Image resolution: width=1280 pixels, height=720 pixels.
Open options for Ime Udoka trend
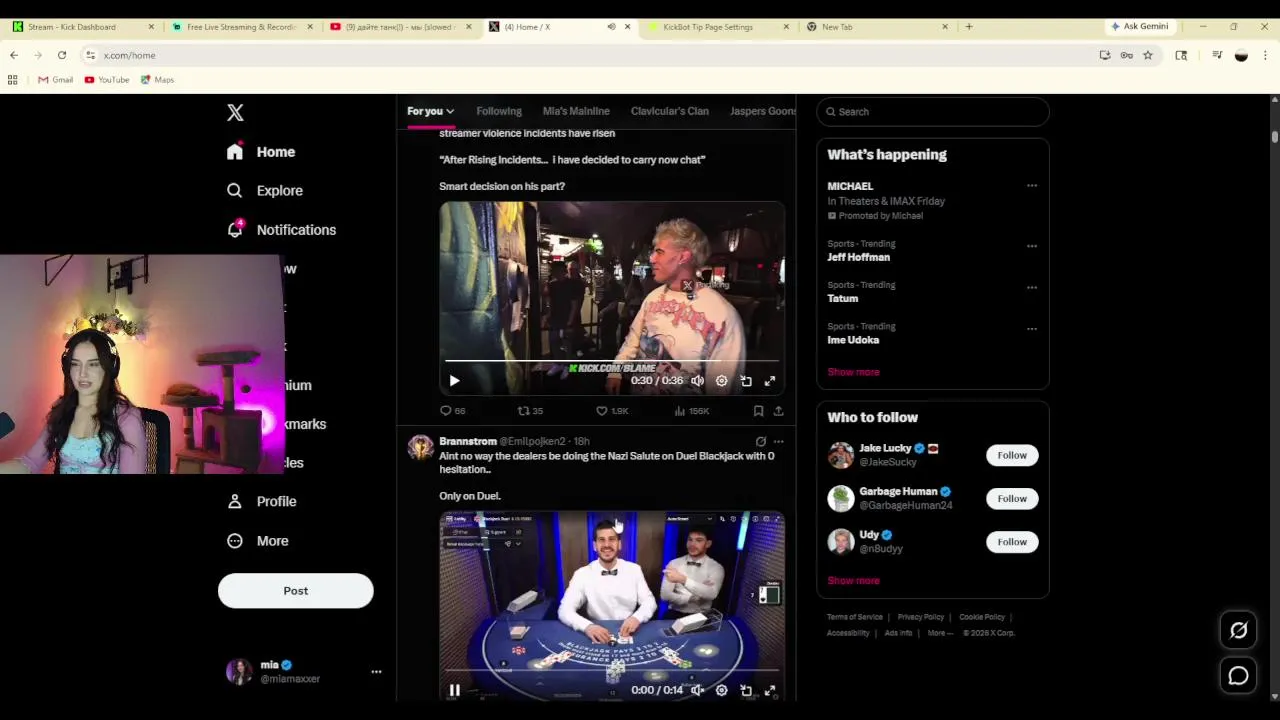pos(1032,329)
